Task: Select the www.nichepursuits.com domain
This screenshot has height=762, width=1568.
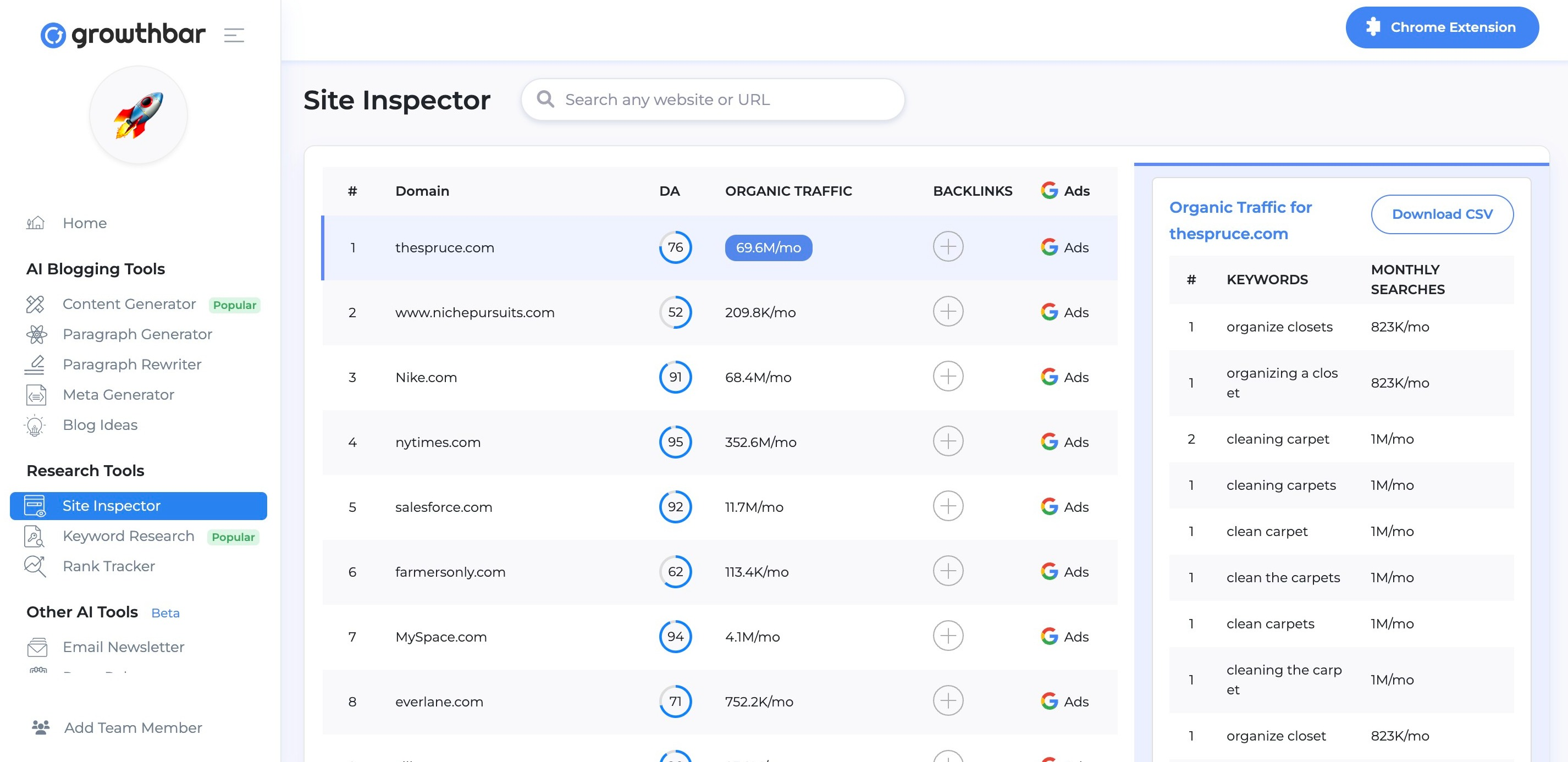Action: pyautogui.click(x=475, y=313)
